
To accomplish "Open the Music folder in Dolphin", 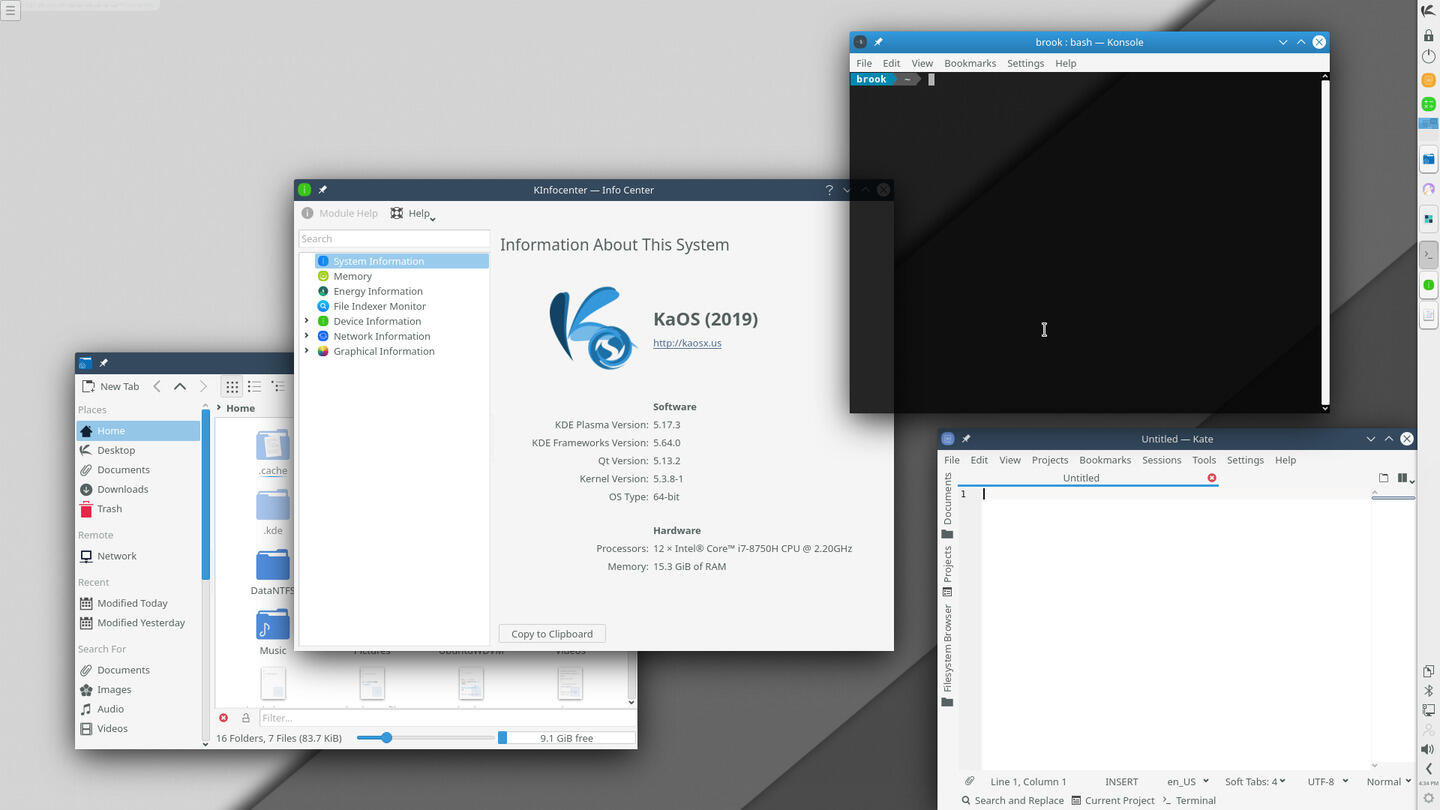I will coord(273,633).
